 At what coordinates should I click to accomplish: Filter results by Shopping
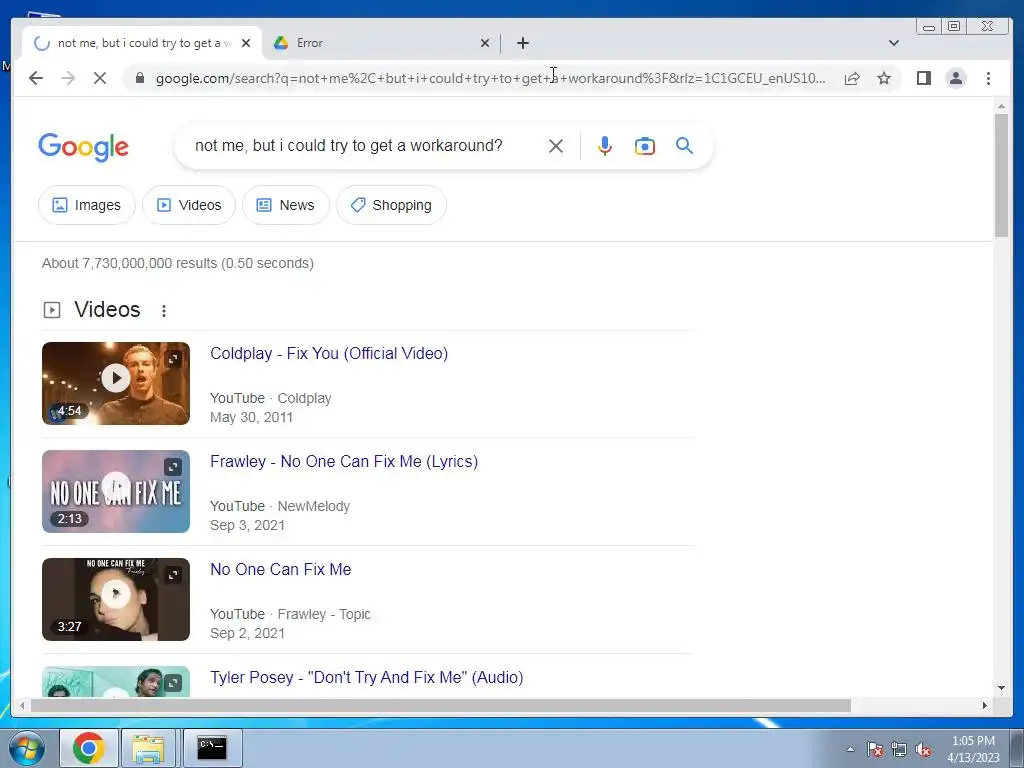[x=391, y=205]
